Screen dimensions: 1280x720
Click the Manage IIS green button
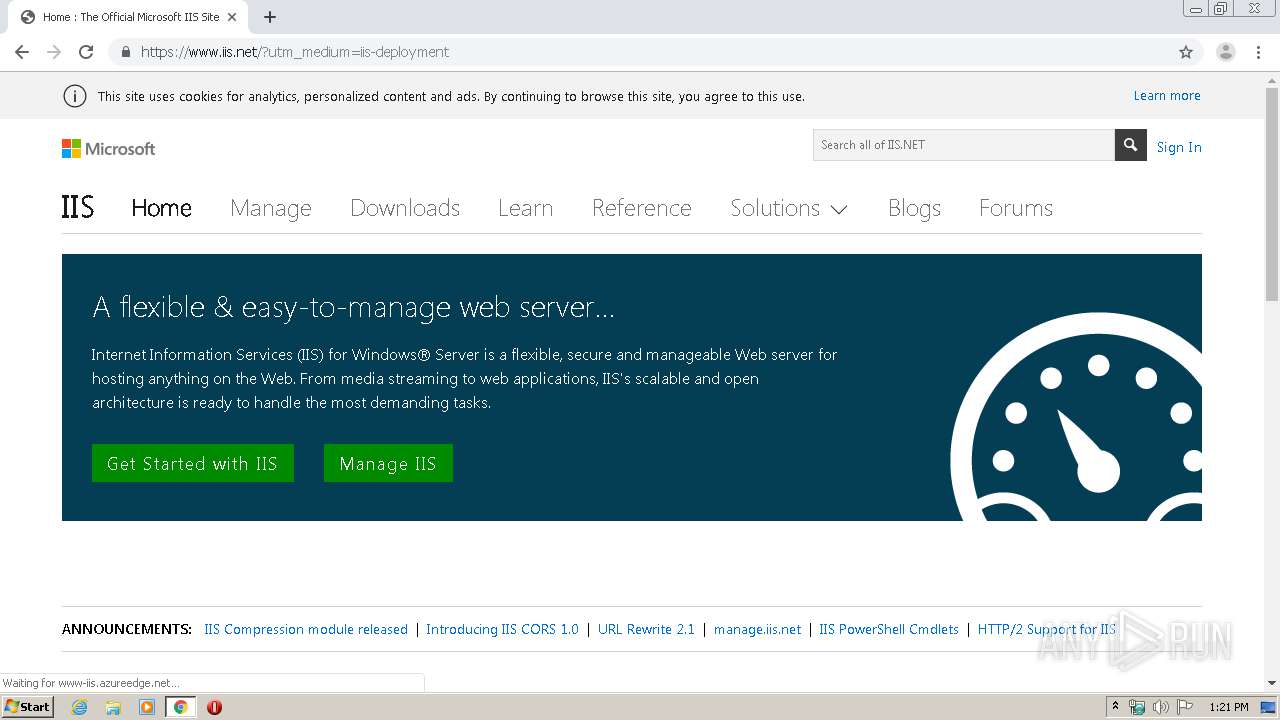tap(388, 463)
